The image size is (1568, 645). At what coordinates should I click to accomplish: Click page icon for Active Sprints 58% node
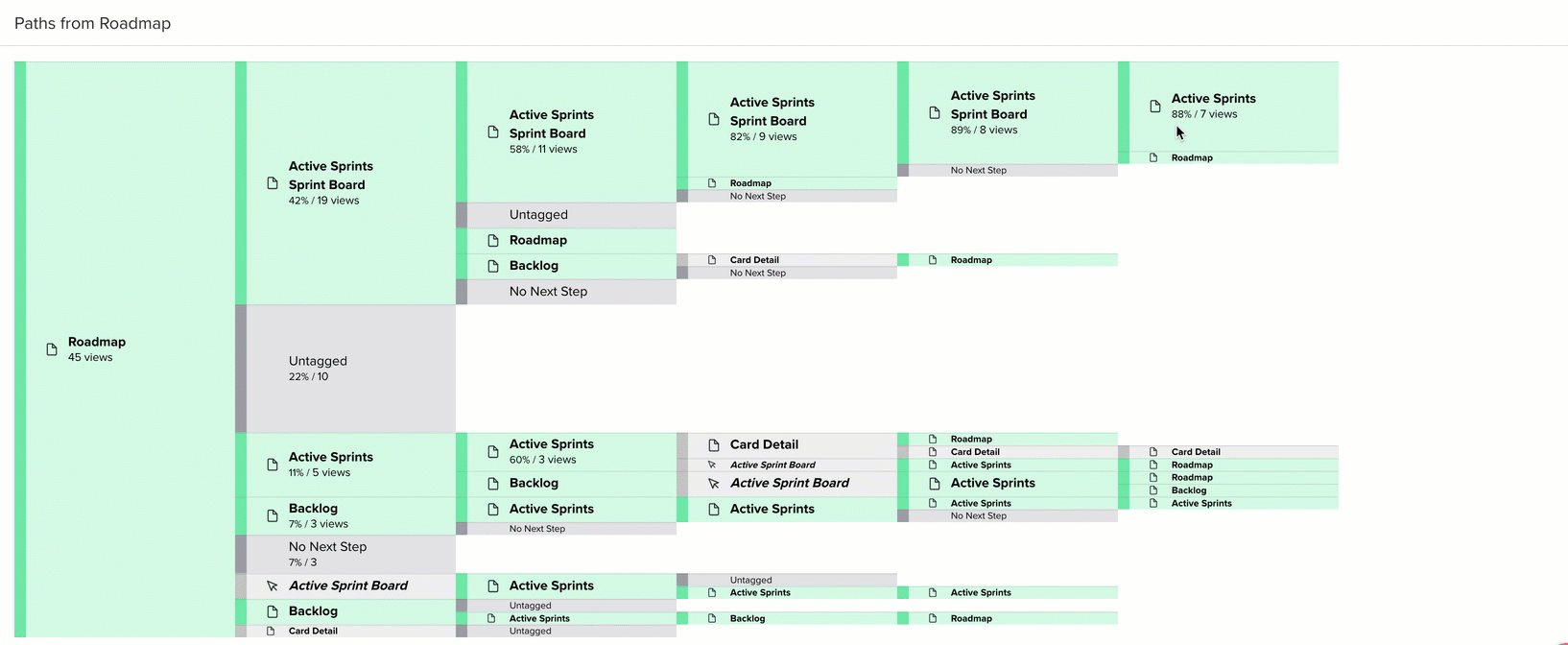point(493,131)
